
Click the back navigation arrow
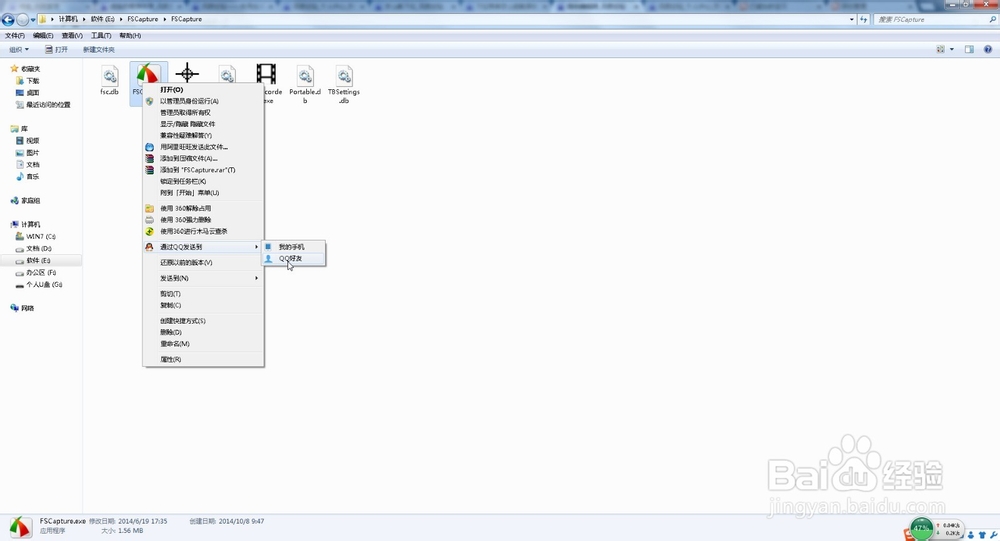[8, 19]
